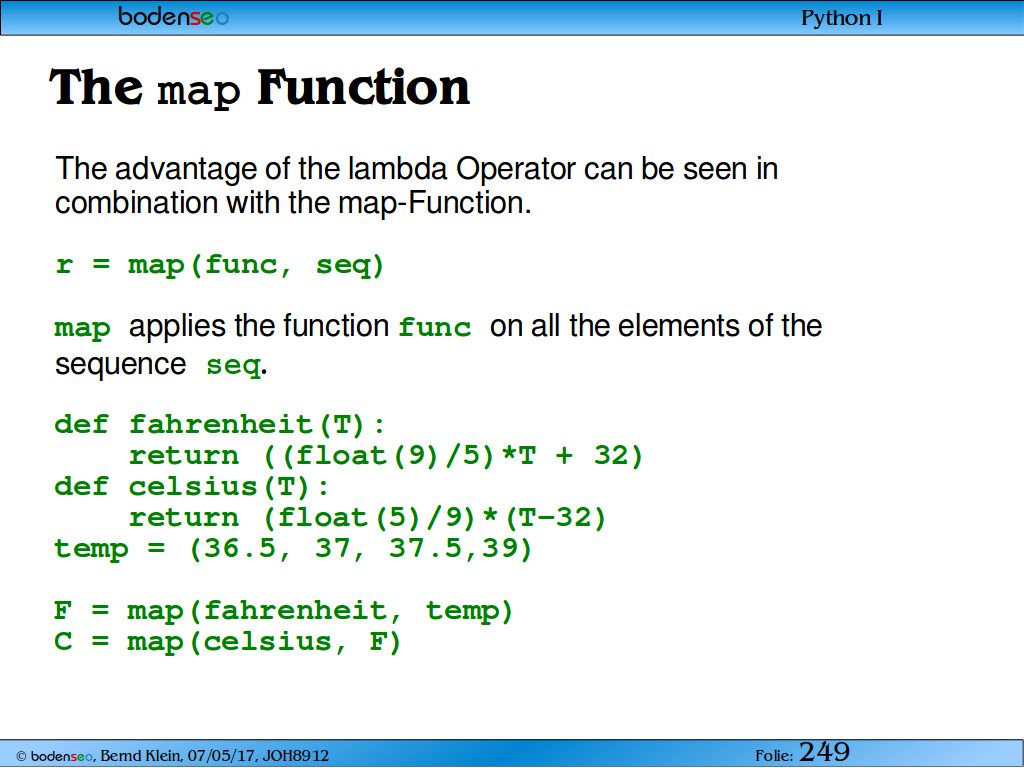Click line "temp = (36.5, 37, 37.5,39)"

pos(293,548)
